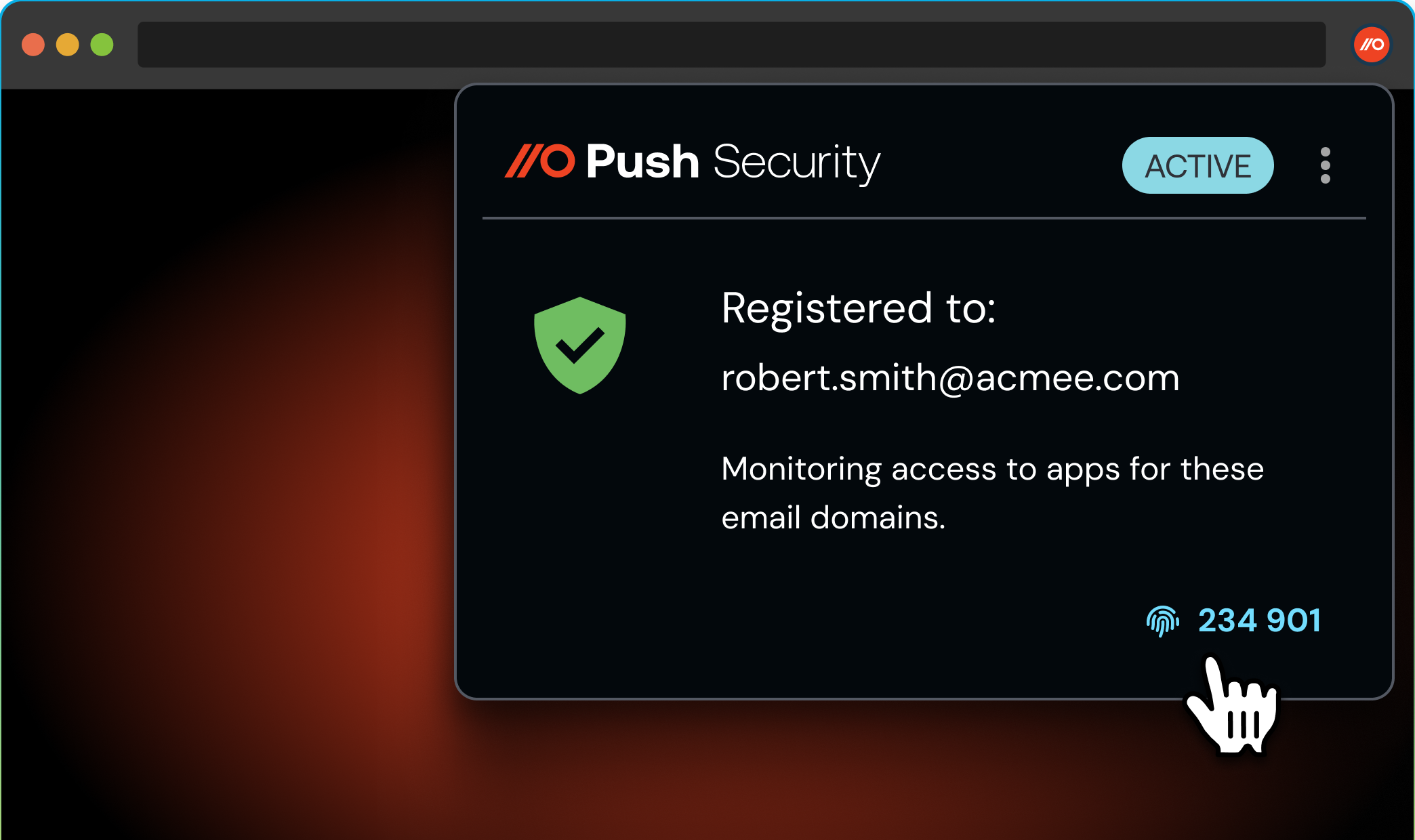Click the popup header divider line
Viewport: 1415px width, 840px height.
pos(924,218)
